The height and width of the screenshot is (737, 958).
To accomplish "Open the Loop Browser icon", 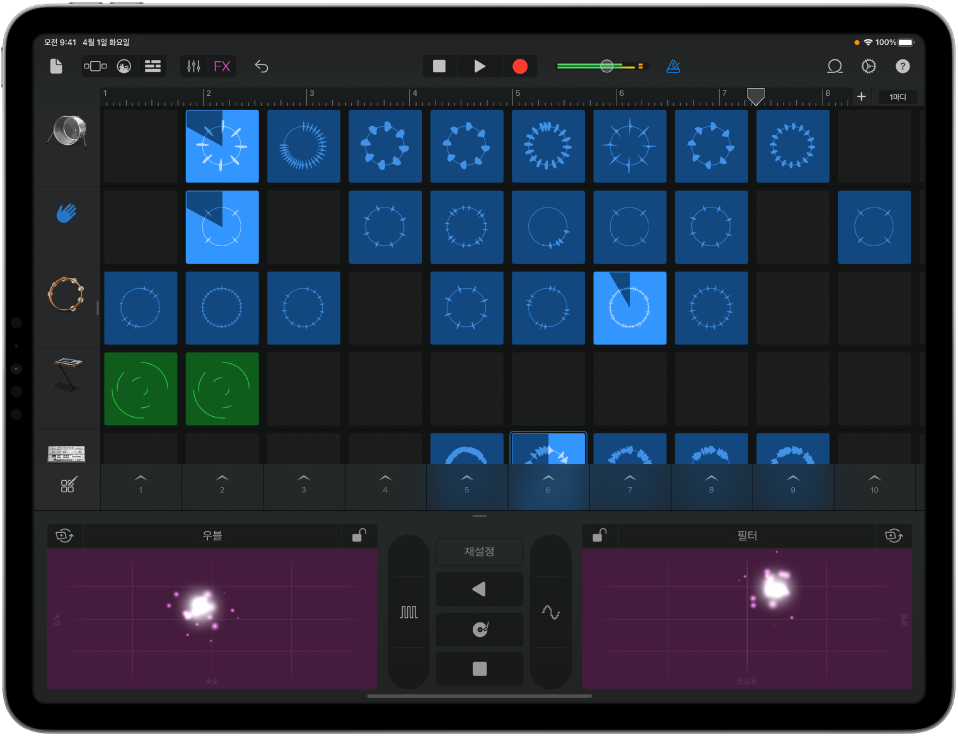I will click(835, 66).
